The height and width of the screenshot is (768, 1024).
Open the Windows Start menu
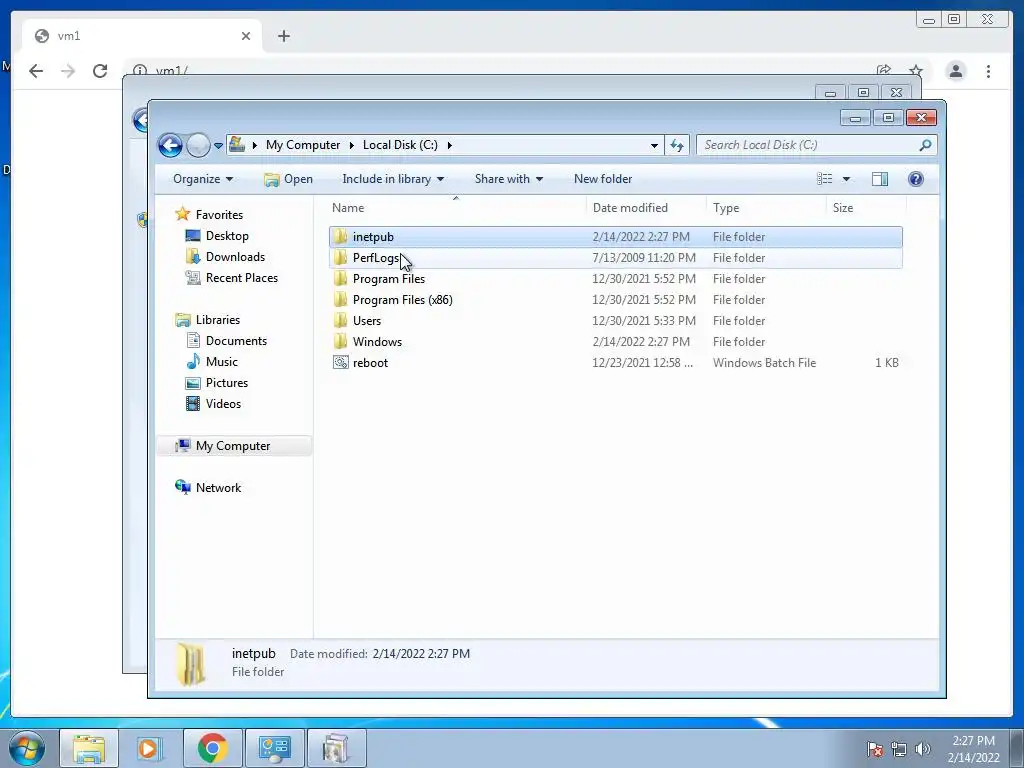27,748
